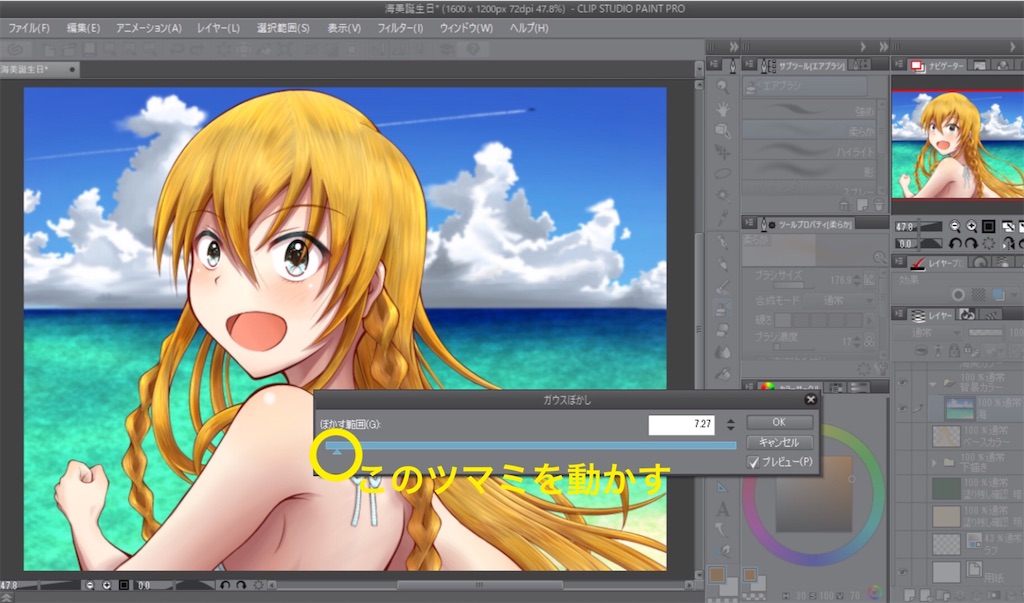Switch to 海美誕生日 canvas tab
Screen dimensions: 1024x603
click(x=38, y=69)
